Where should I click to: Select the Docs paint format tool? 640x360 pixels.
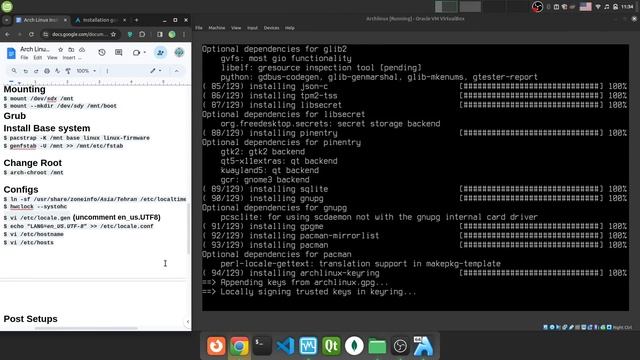68,71
